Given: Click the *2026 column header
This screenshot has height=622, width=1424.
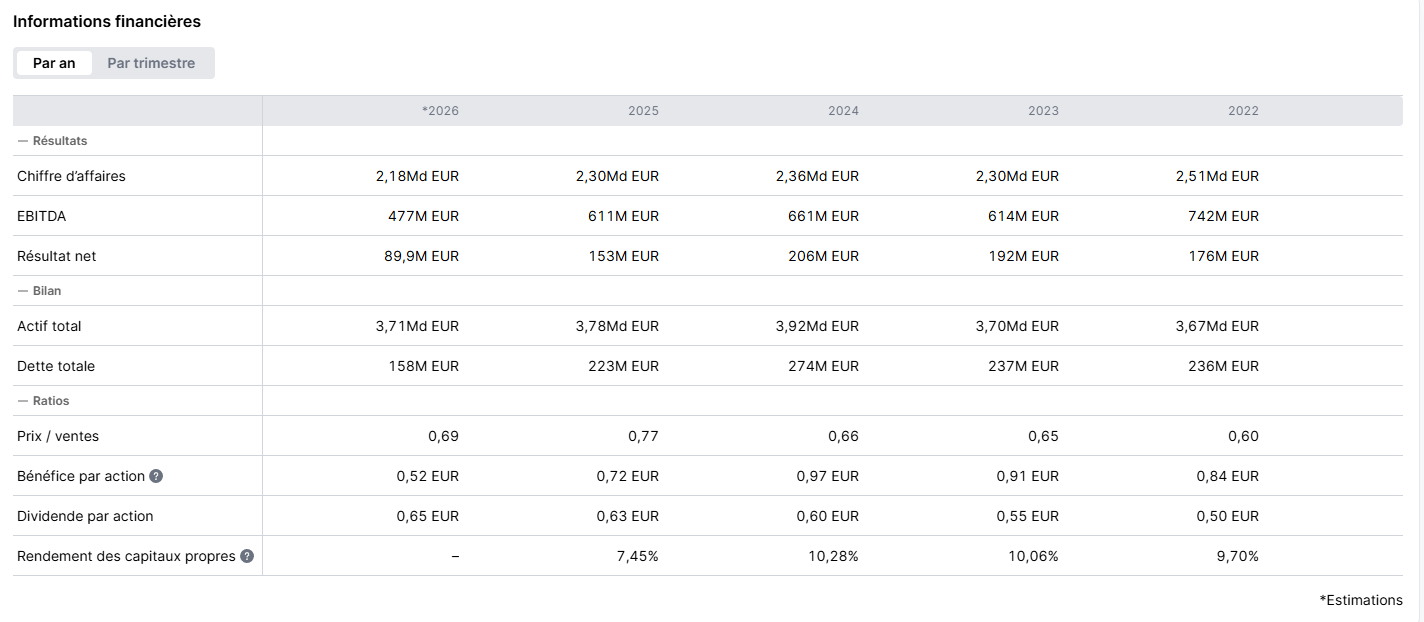Looking at the screenshot, I should coord(440,111).
